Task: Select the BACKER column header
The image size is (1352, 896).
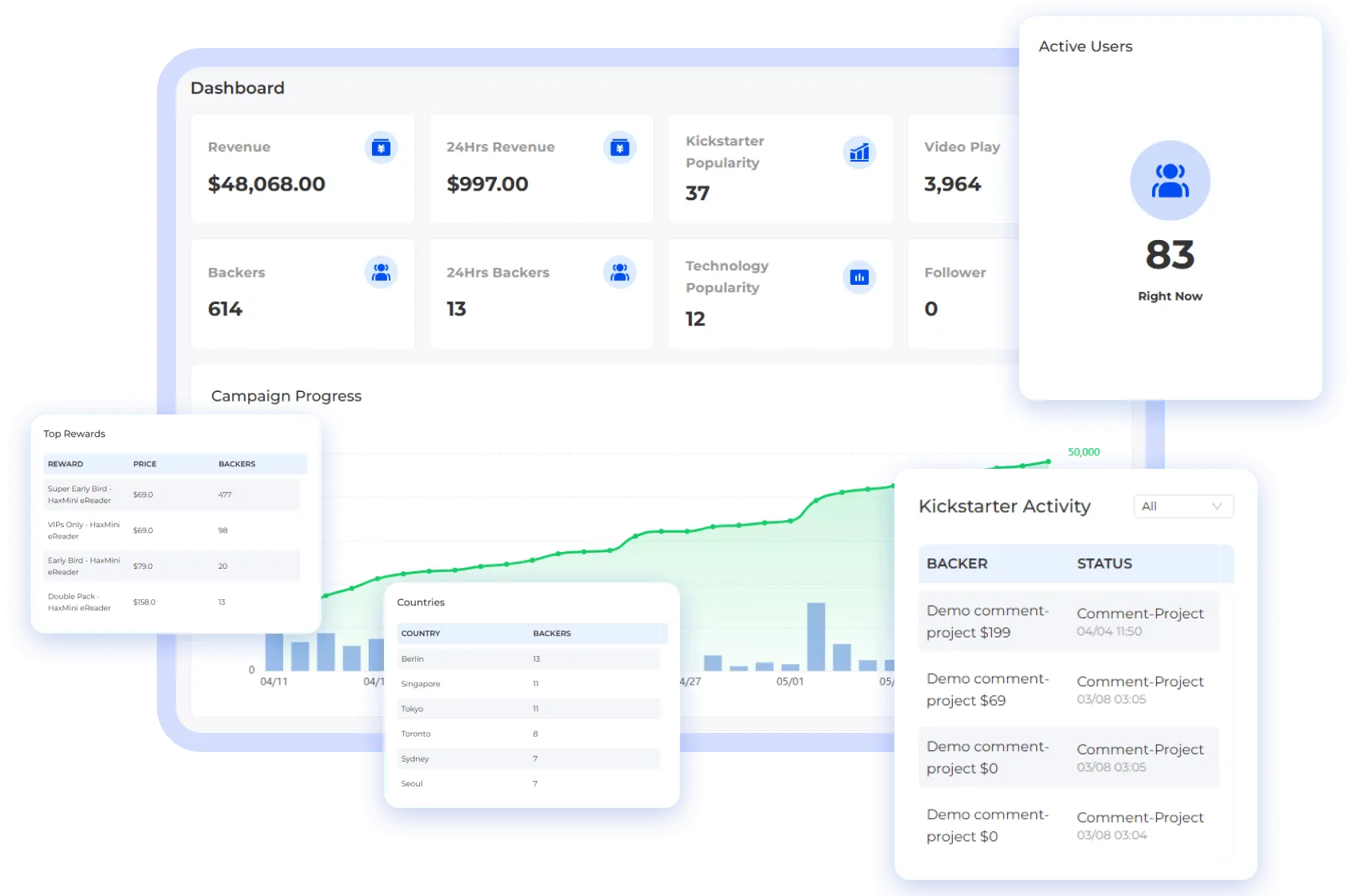Action: (x=957, y=563)
